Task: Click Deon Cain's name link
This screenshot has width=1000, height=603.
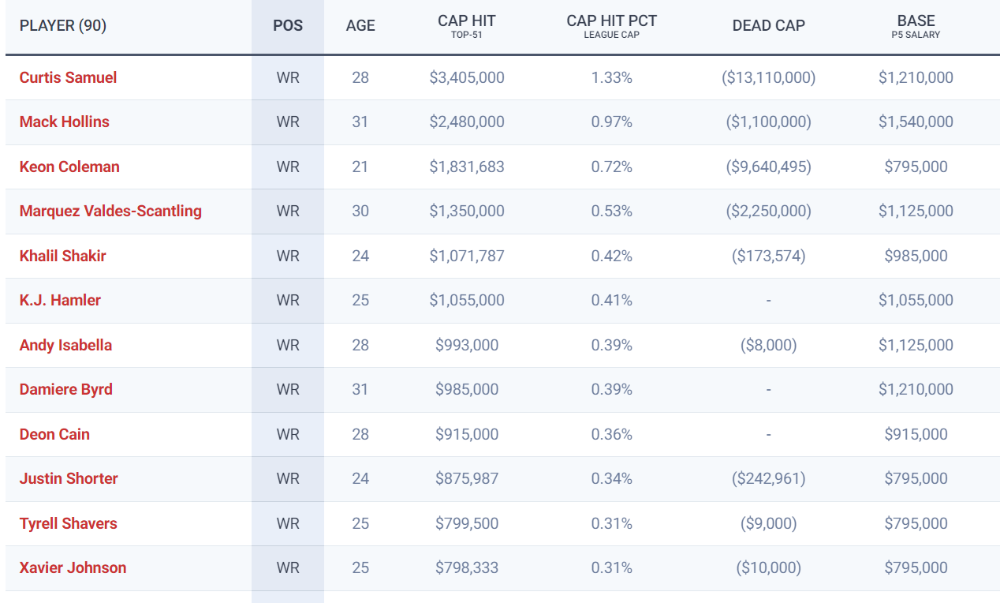Action: [x=54, y=434]
